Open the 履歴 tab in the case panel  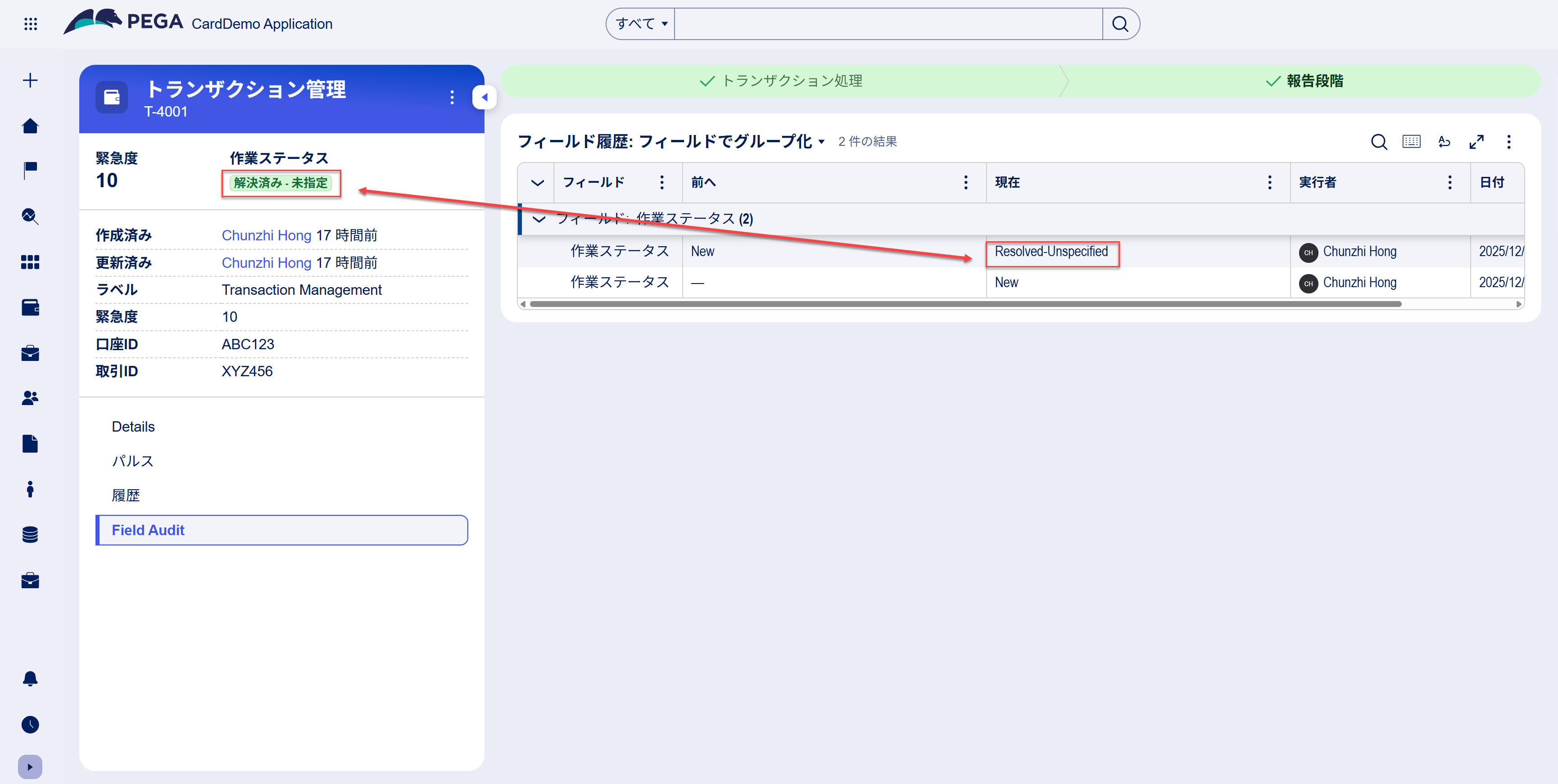click(127, 495)
